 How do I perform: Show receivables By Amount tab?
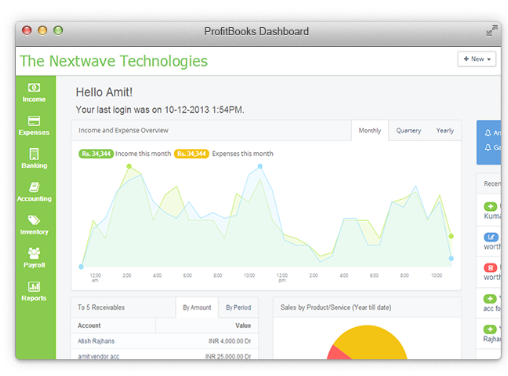[197, 307]
